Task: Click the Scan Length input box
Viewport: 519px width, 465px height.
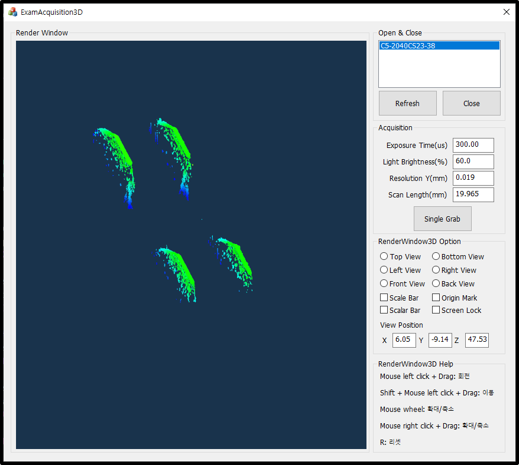Action: pos(473,194)
